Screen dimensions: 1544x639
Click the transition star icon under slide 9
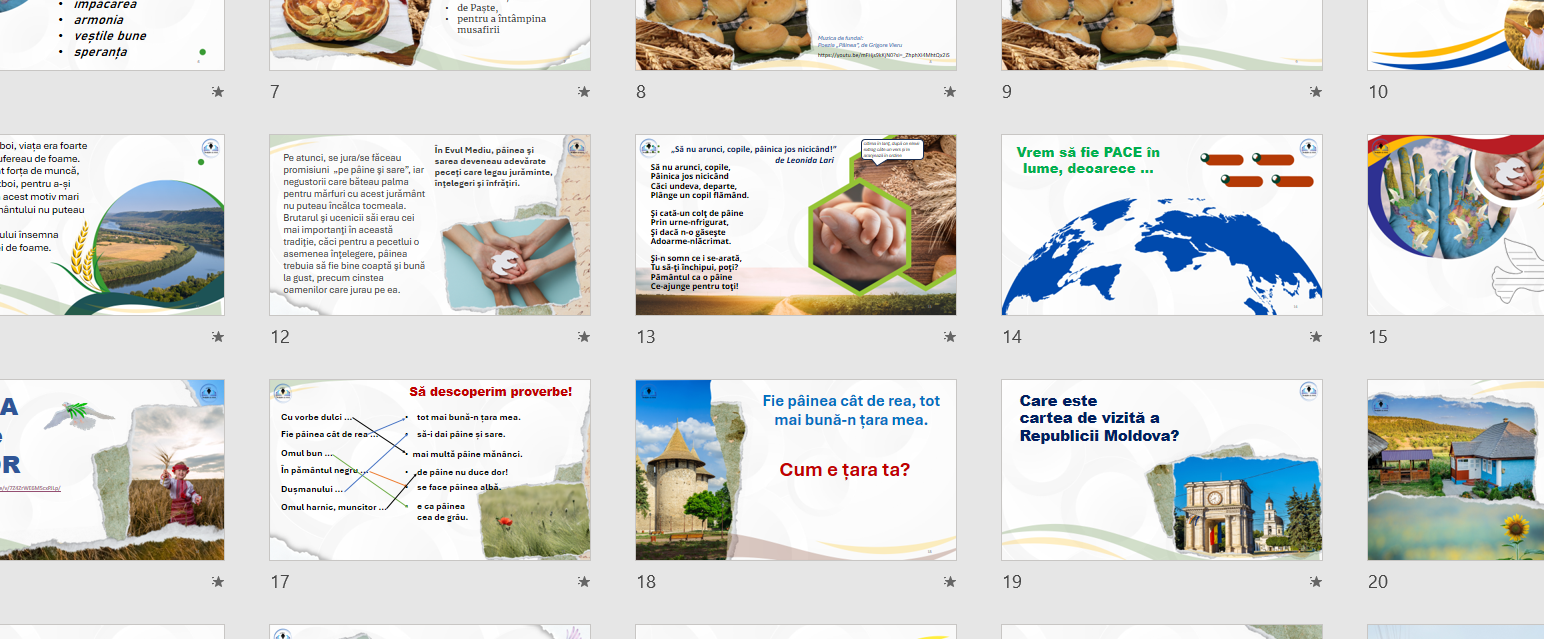[x=1316, y=92]
